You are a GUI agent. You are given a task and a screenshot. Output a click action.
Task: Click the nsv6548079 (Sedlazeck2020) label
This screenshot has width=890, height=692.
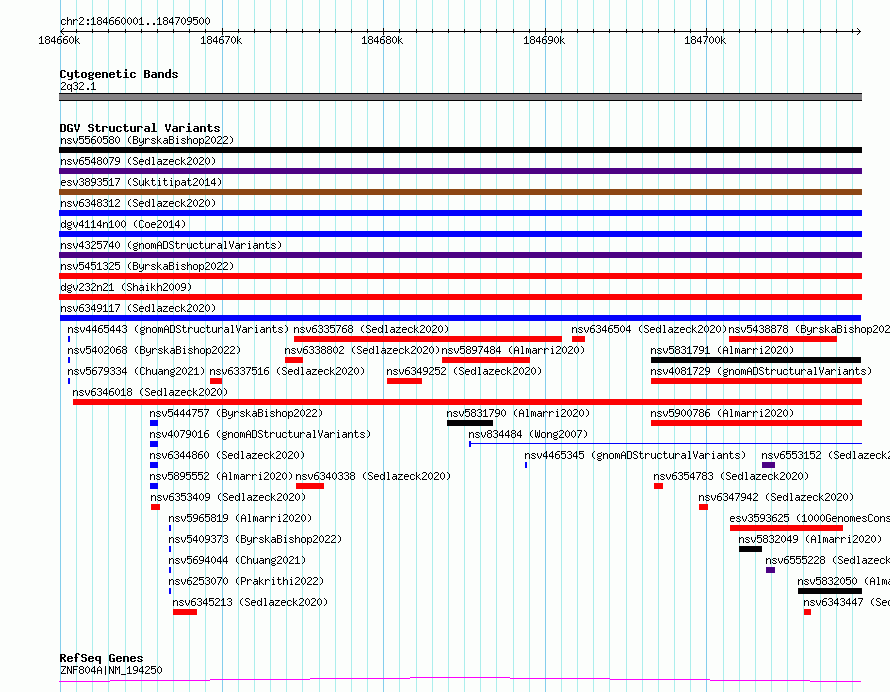(138, 161)
